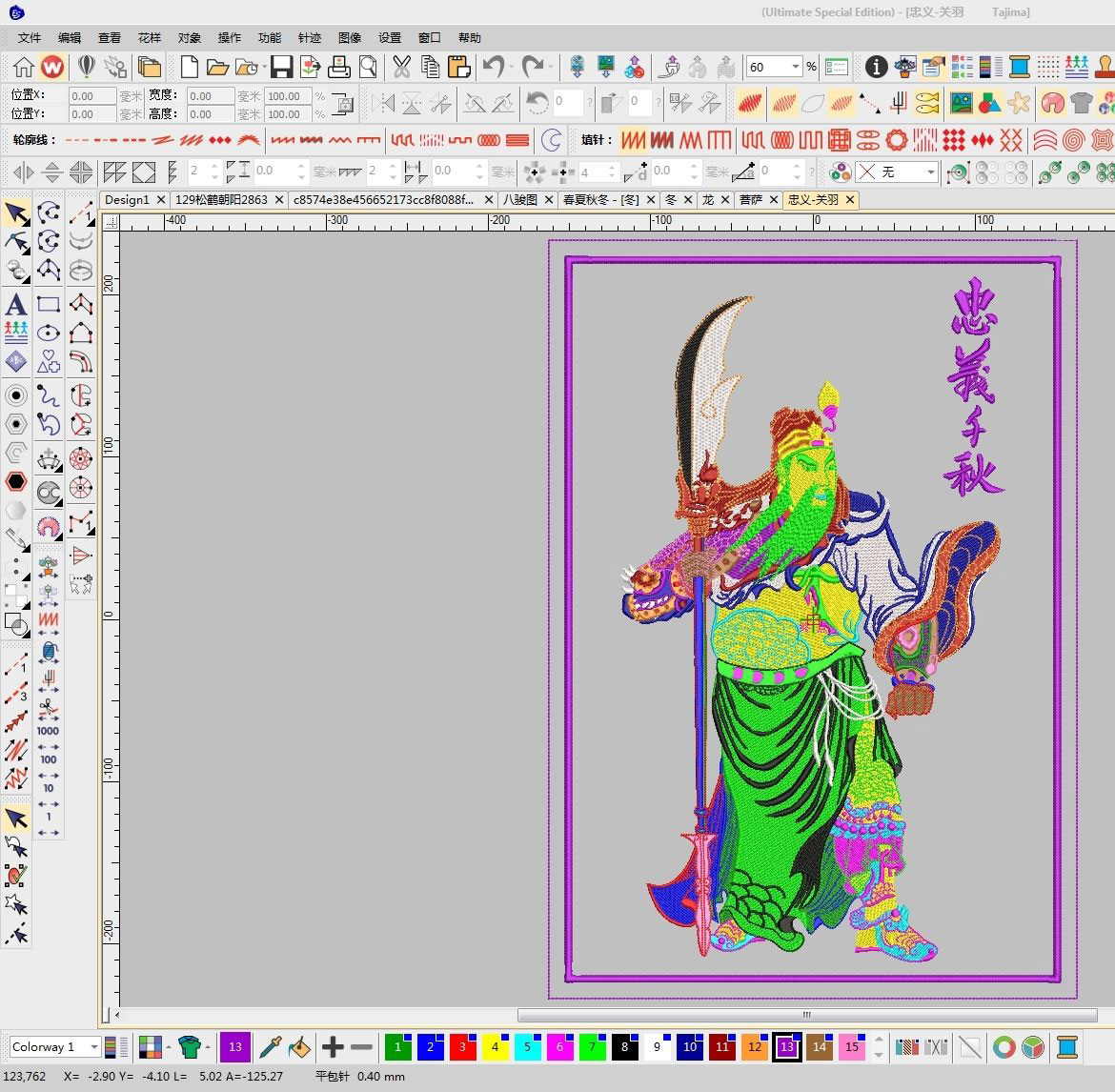Open a design with the folder icon
The width and height of the screenshot is (1115, 1092).
217,68
